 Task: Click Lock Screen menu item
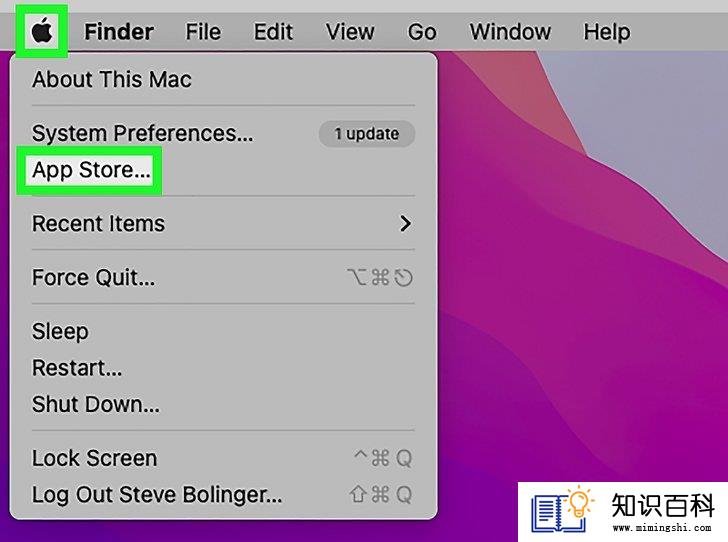coord(95,458)
